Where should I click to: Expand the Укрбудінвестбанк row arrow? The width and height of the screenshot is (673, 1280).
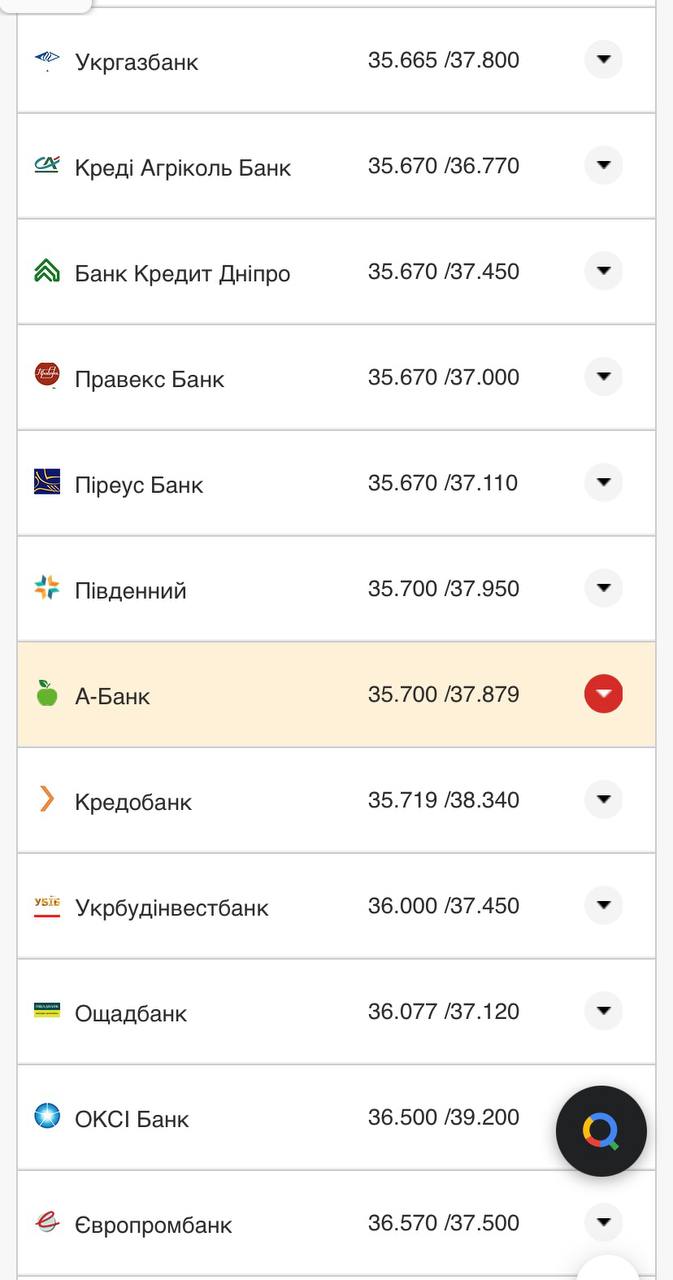pyautogui.click(x=603, y=905)
